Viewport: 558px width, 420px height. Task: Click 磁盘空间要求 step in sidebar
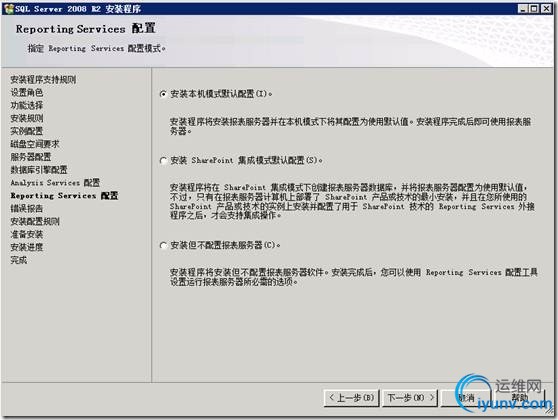point(35,144)
